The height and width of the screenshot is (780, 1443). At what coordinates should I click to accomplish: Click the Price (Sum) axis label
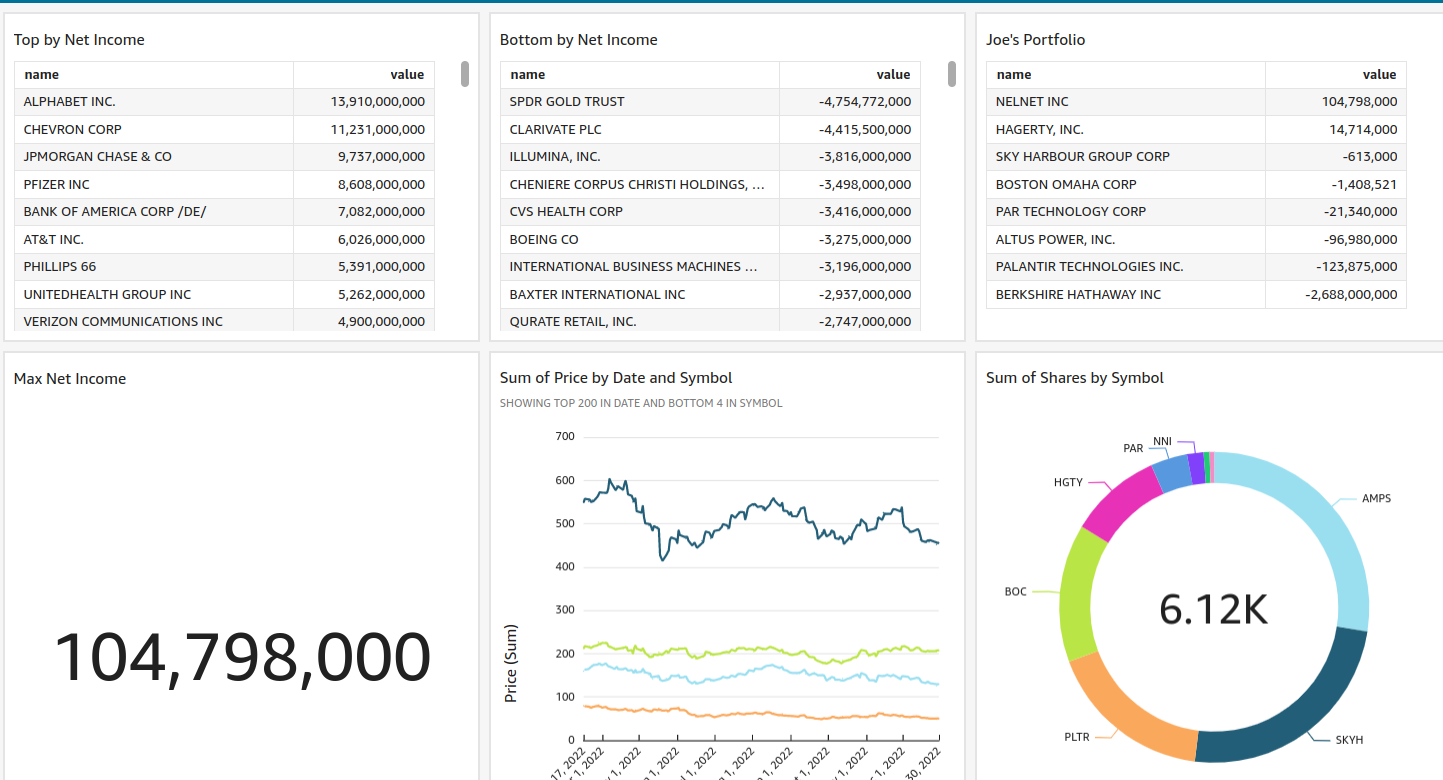click(511, 663)
